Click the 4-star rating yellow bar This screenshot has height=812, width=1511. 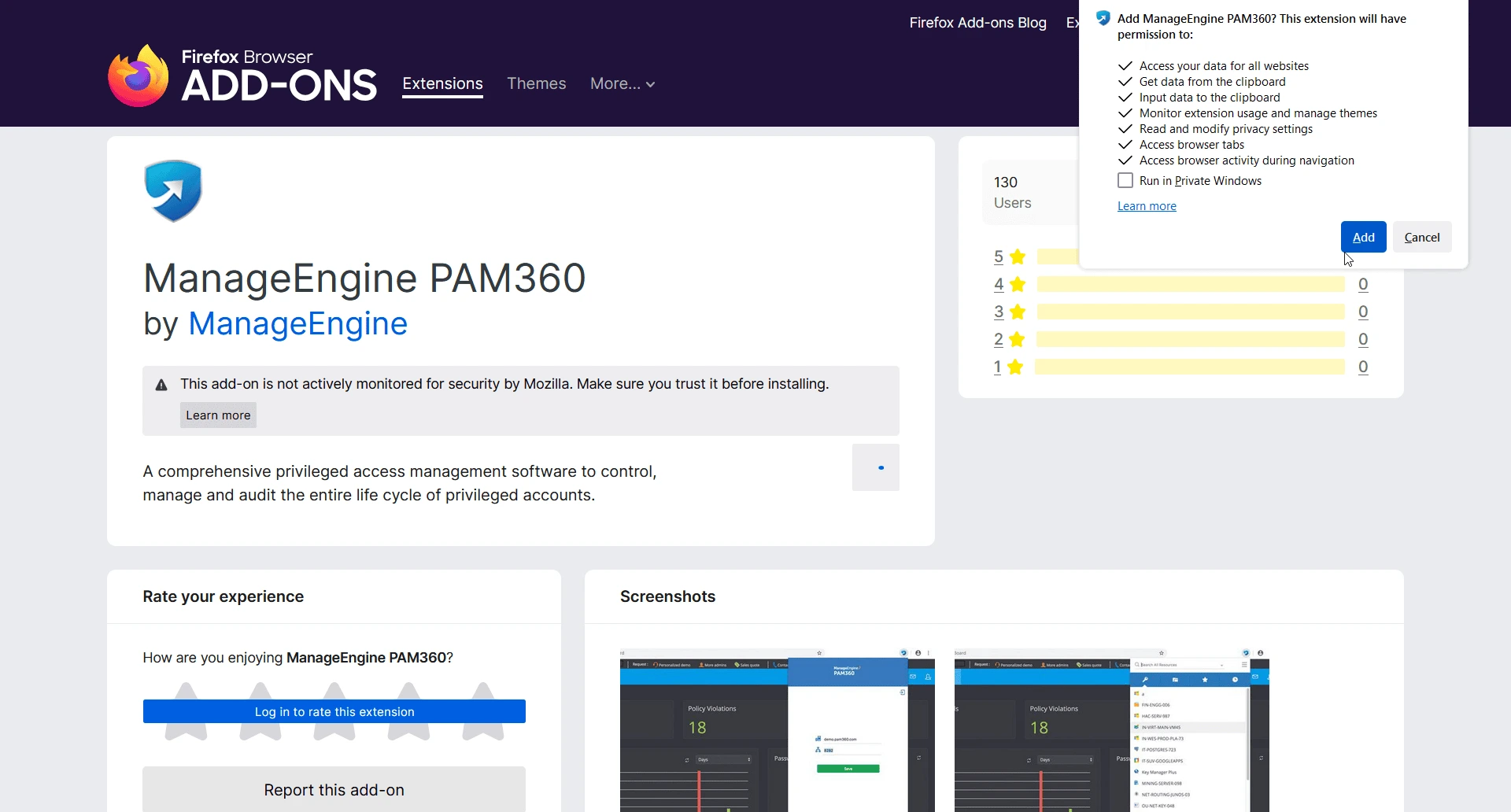(x=1190, y=284)
